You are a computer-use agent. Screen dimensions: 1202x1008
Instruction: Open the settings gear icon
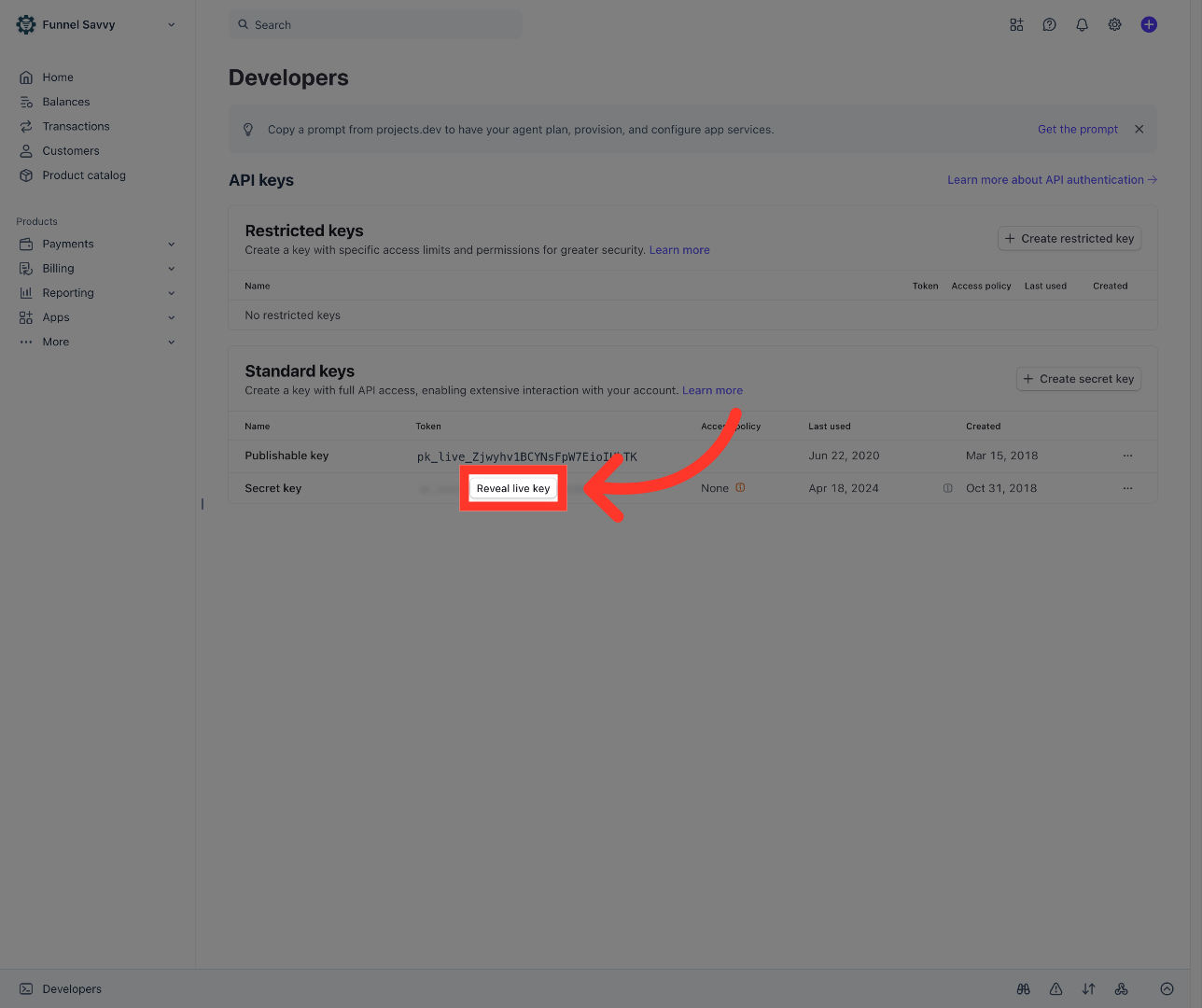pos(1114,25)
